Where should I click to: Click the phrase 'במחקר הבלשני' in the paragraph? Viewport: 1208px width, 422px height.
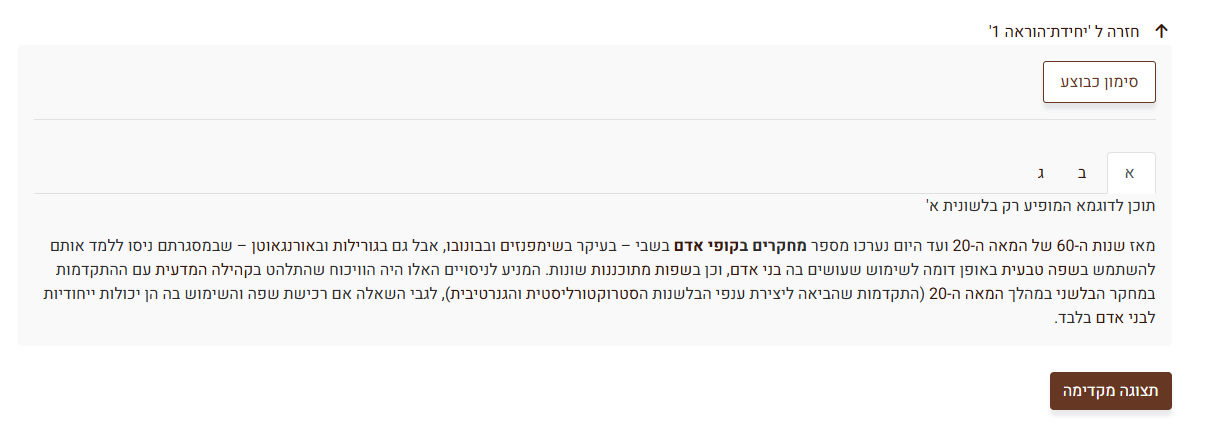[1116, 294]
